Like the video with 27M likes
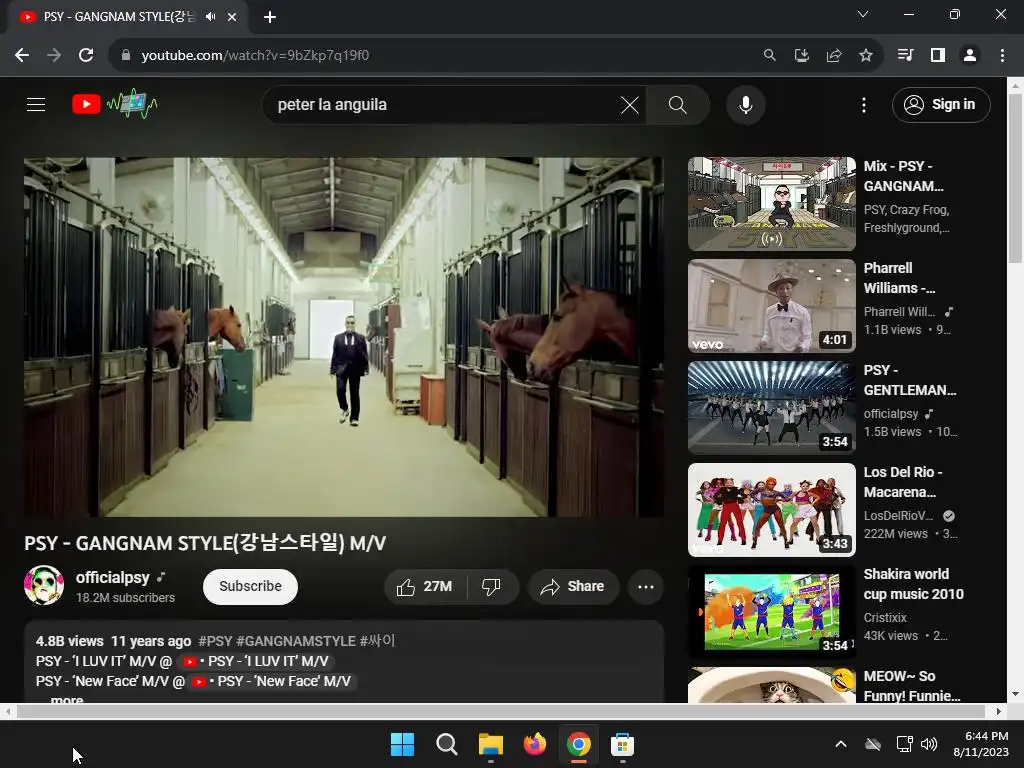 425,586
